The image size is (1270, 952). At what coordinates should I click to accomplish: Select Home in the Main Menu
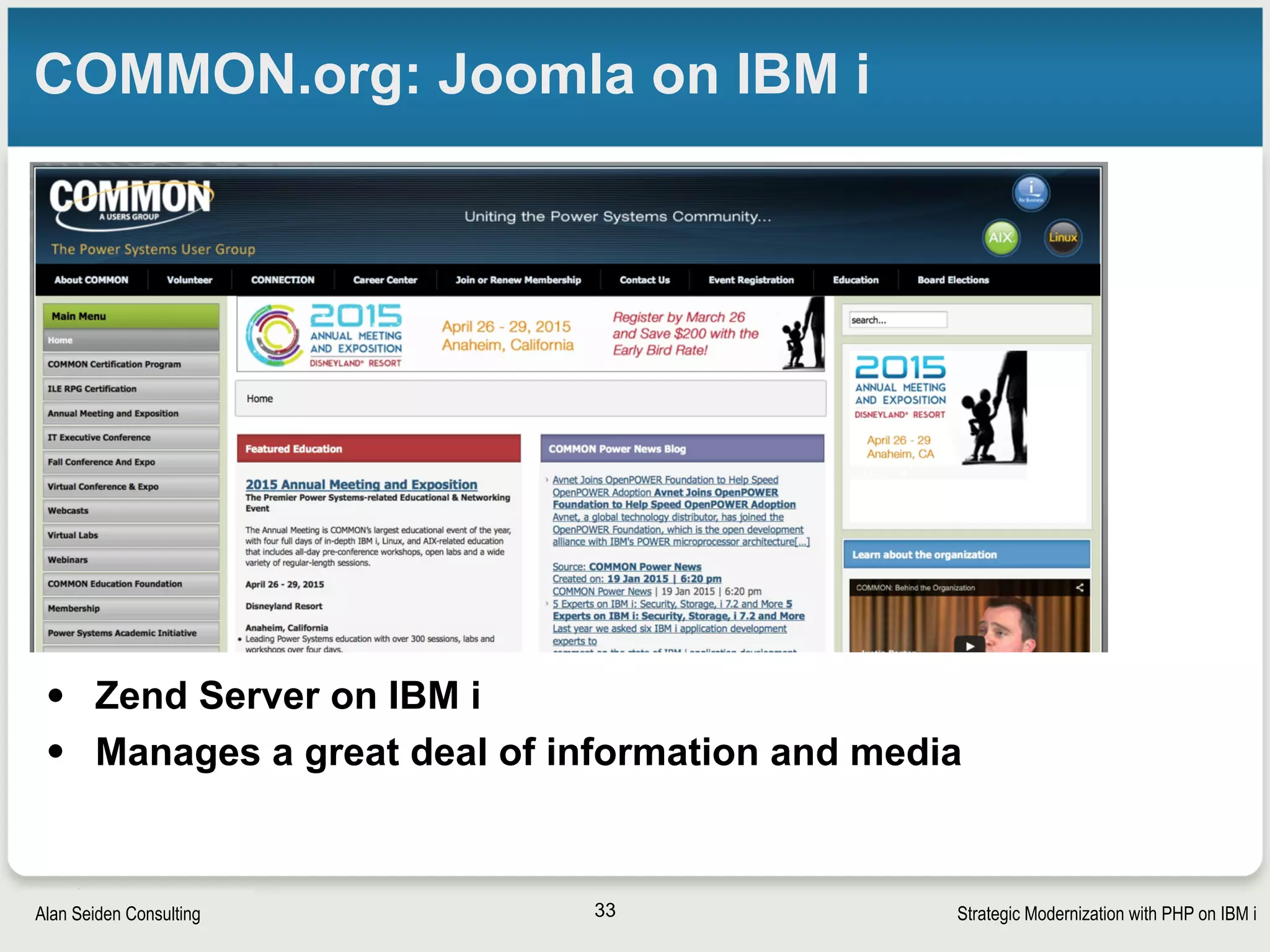click(131, 340)
